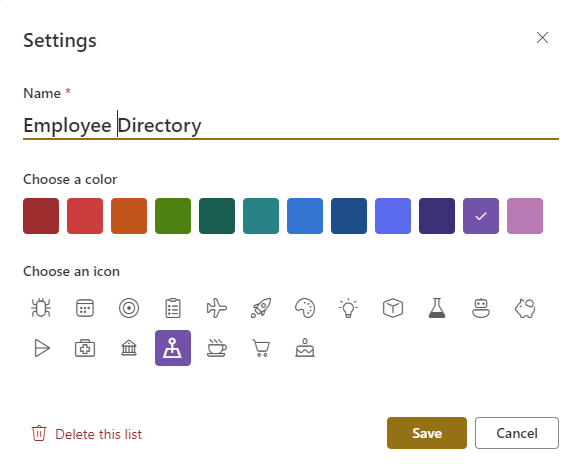Screen dimensions: 580x469
Task: Choose the lightbulb icon
Action: pyautogui.click(x=349, y=308)
